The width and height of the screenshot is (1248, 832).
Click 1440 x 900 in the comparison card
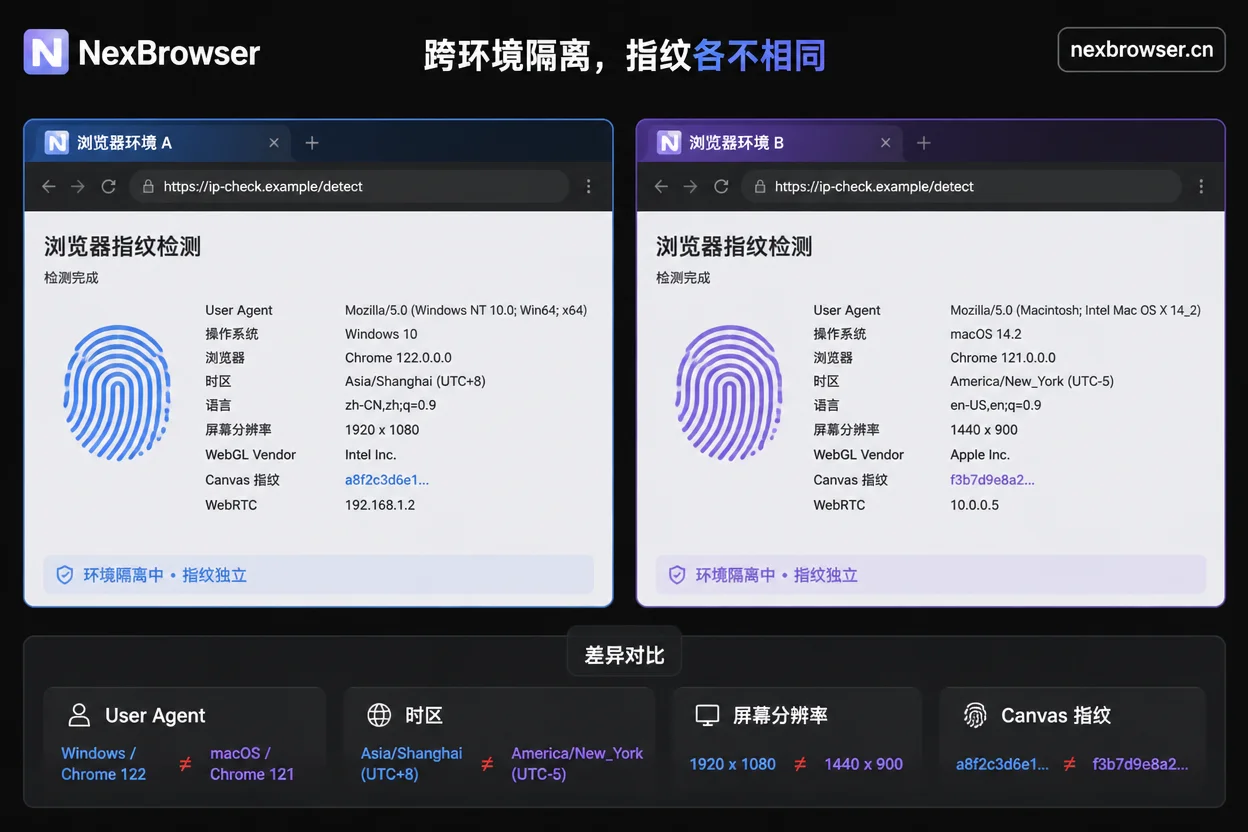864,764
